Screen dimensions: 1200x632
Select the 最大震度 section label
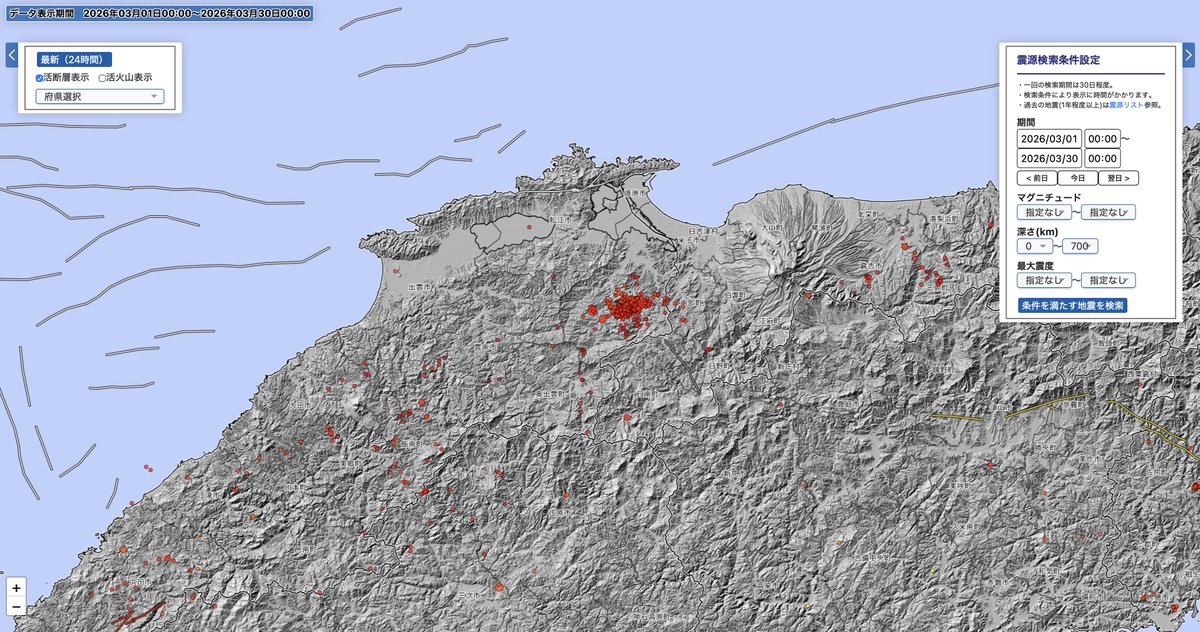click(x=1036, y=266)
